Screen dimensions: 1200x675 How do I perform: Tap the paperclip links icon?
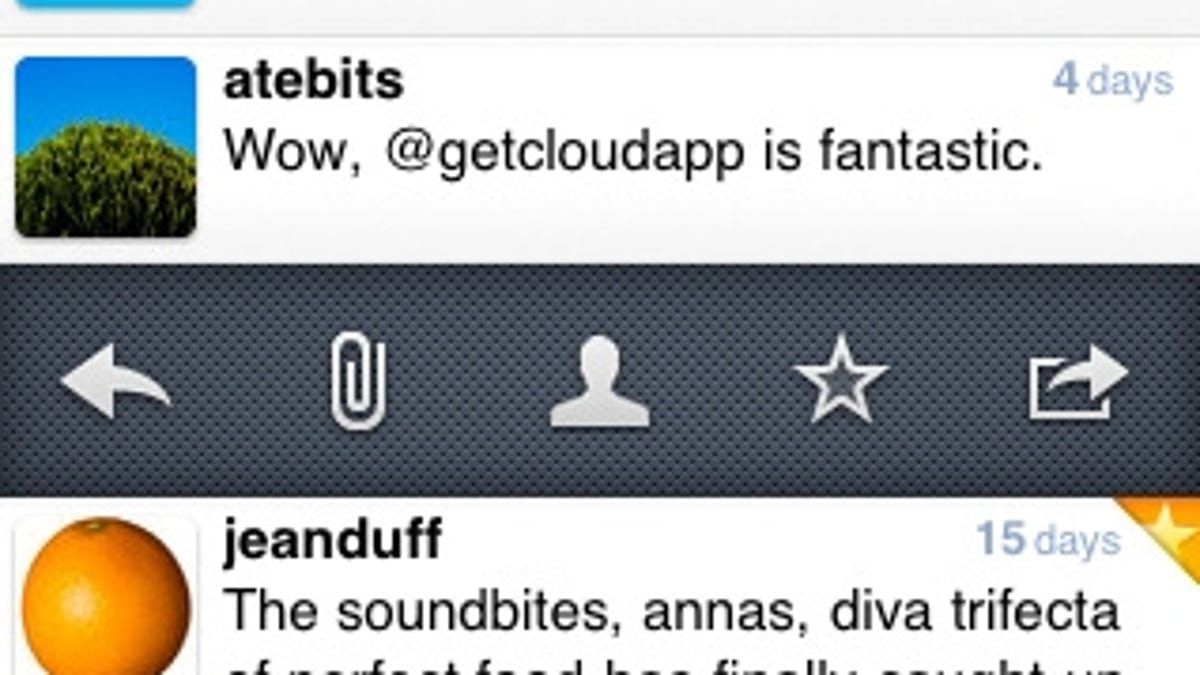(358, 381)
